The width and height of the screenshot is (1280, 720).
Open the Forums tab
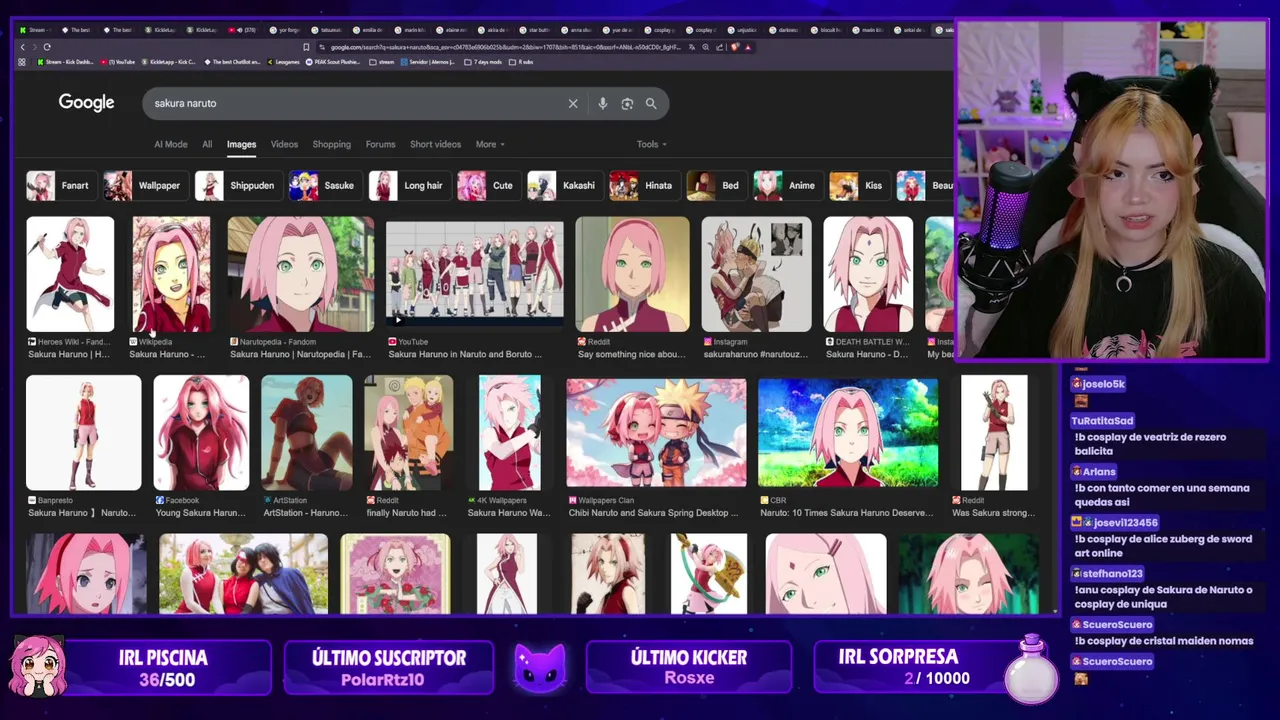coord(380,144)
